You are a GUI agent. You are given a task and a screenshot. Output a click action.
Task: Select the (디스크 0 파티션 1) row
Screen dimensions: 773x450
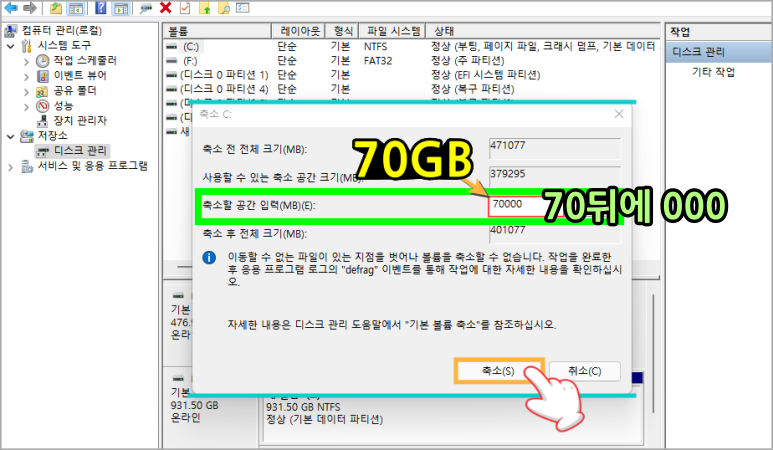412,75
